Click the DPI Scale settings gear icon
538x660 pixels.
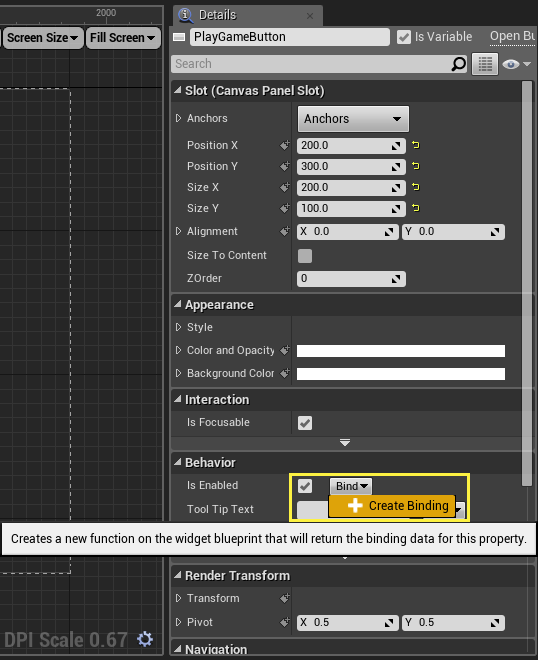point(145,639)
